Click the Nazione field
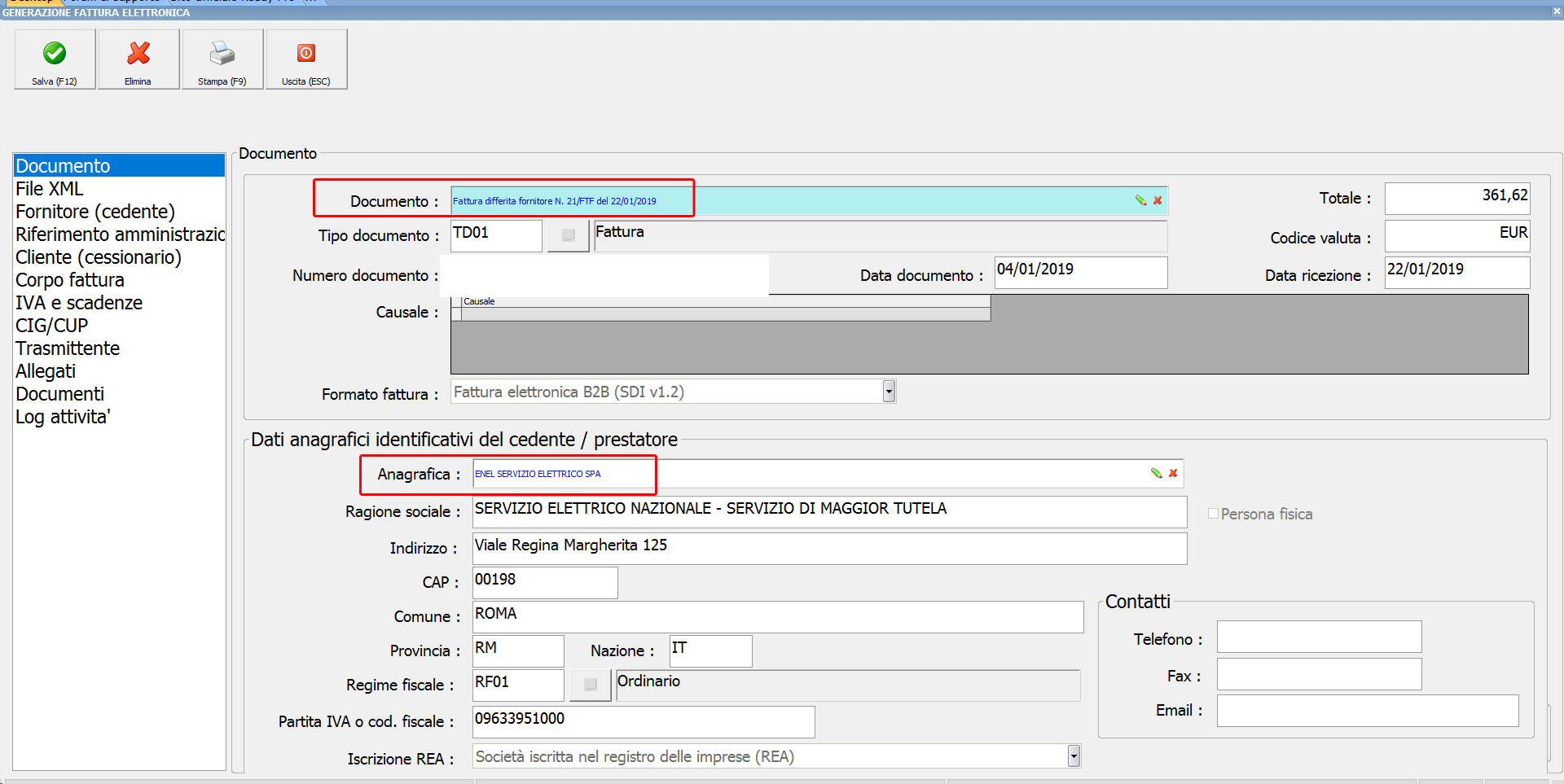 tap(710, 651)
